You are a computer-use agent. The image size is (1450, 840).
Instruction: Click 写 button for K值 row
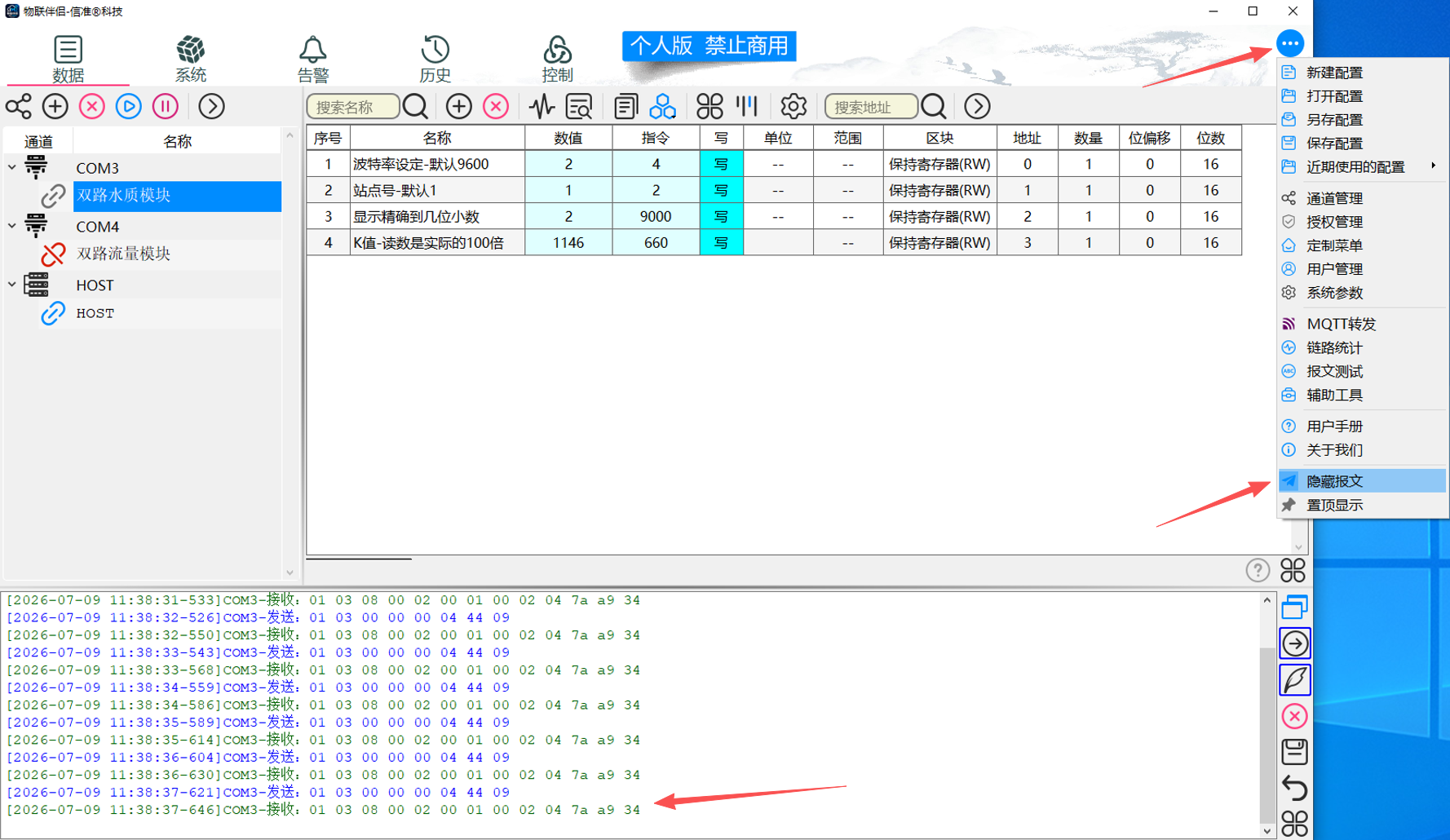721,242
